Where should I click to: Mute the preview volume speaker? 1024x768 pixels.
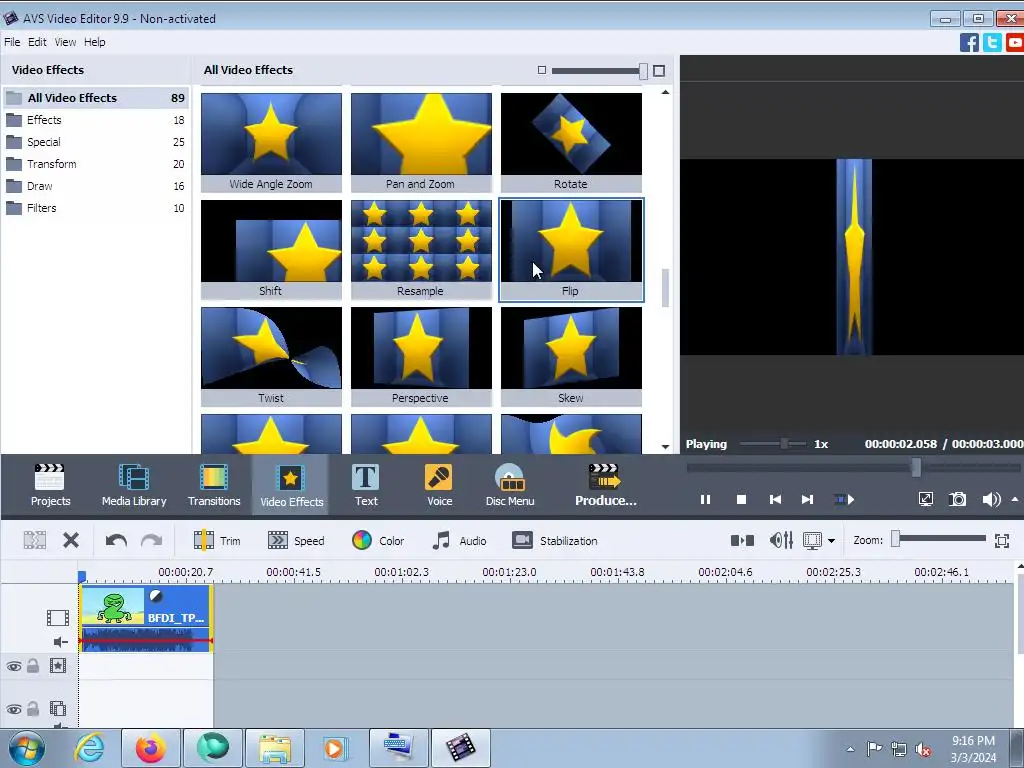tap(991, 500)
